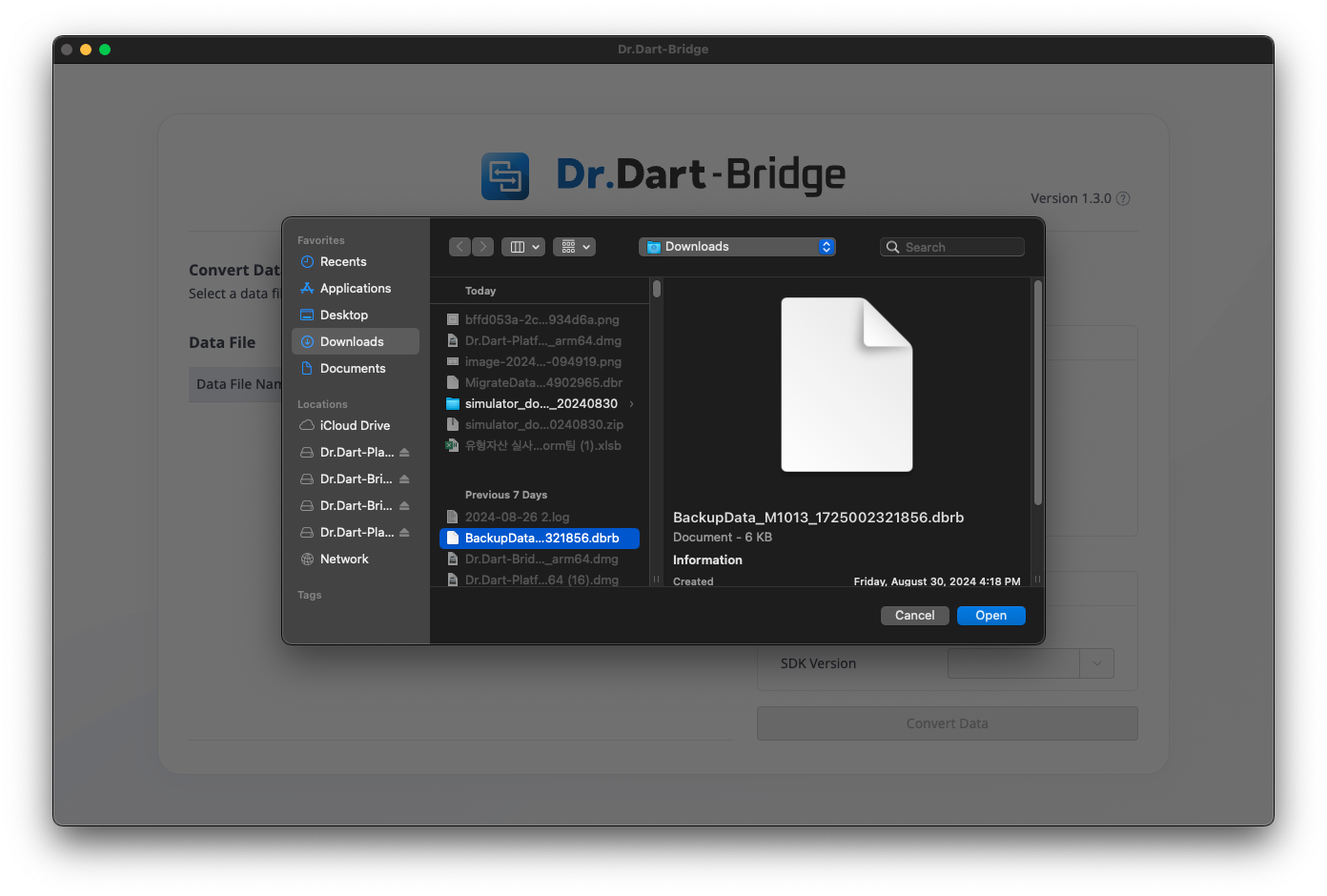Select Applications in the sidebar
Image resolution: width=1327 pixels, height=896 pixels.
355,289
